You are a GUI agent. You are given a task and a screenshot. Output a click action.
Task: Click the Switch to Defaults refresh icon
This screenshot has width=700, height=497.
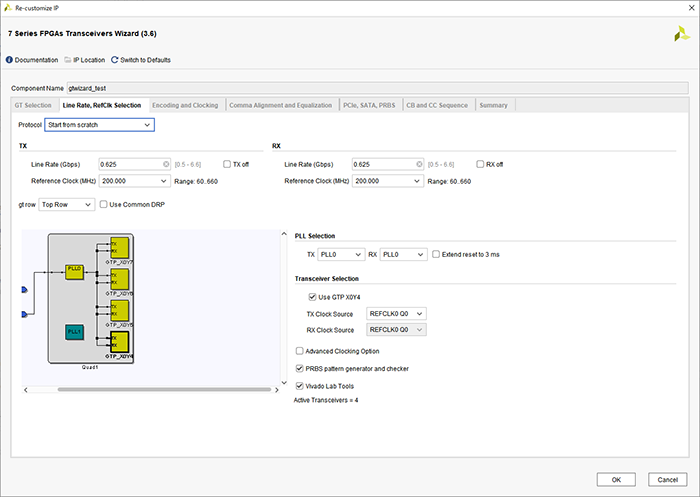coord(115,60)
